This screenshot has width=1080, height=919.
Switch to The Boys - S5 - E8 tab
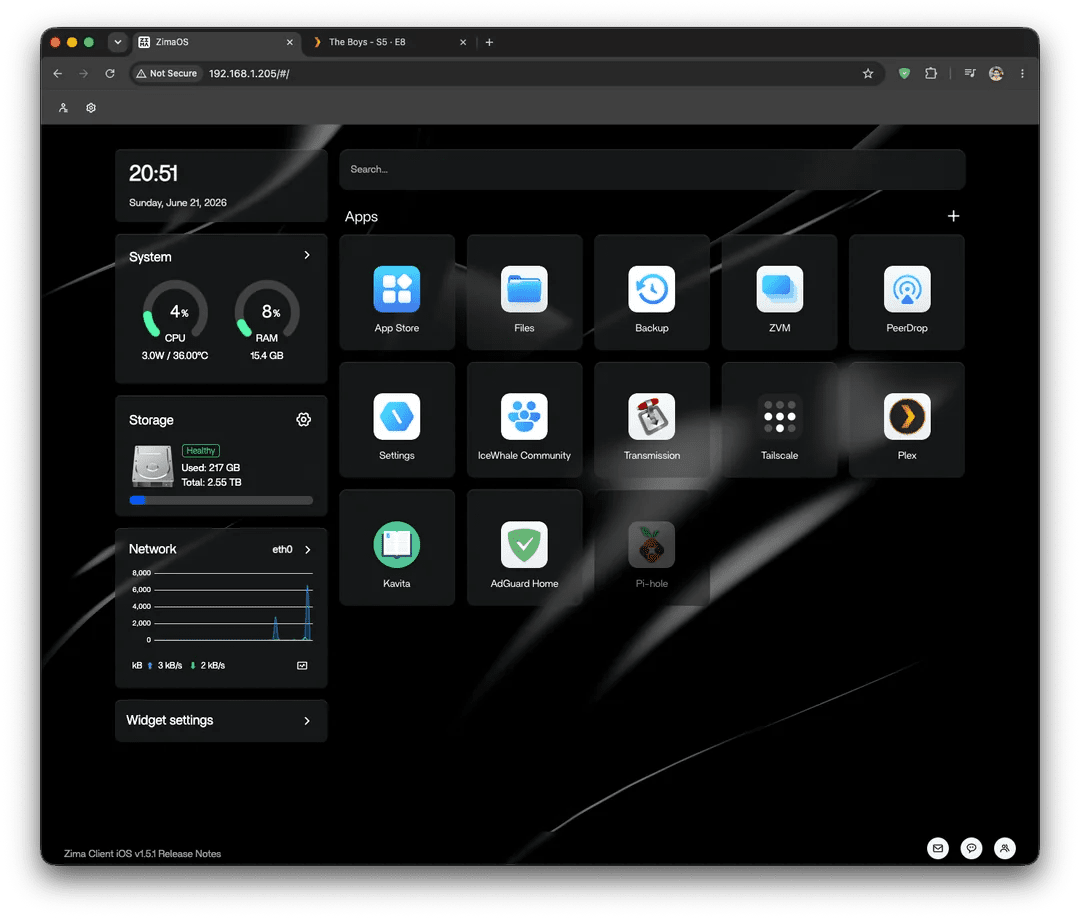pyautogui.click(x=389, y=42)
